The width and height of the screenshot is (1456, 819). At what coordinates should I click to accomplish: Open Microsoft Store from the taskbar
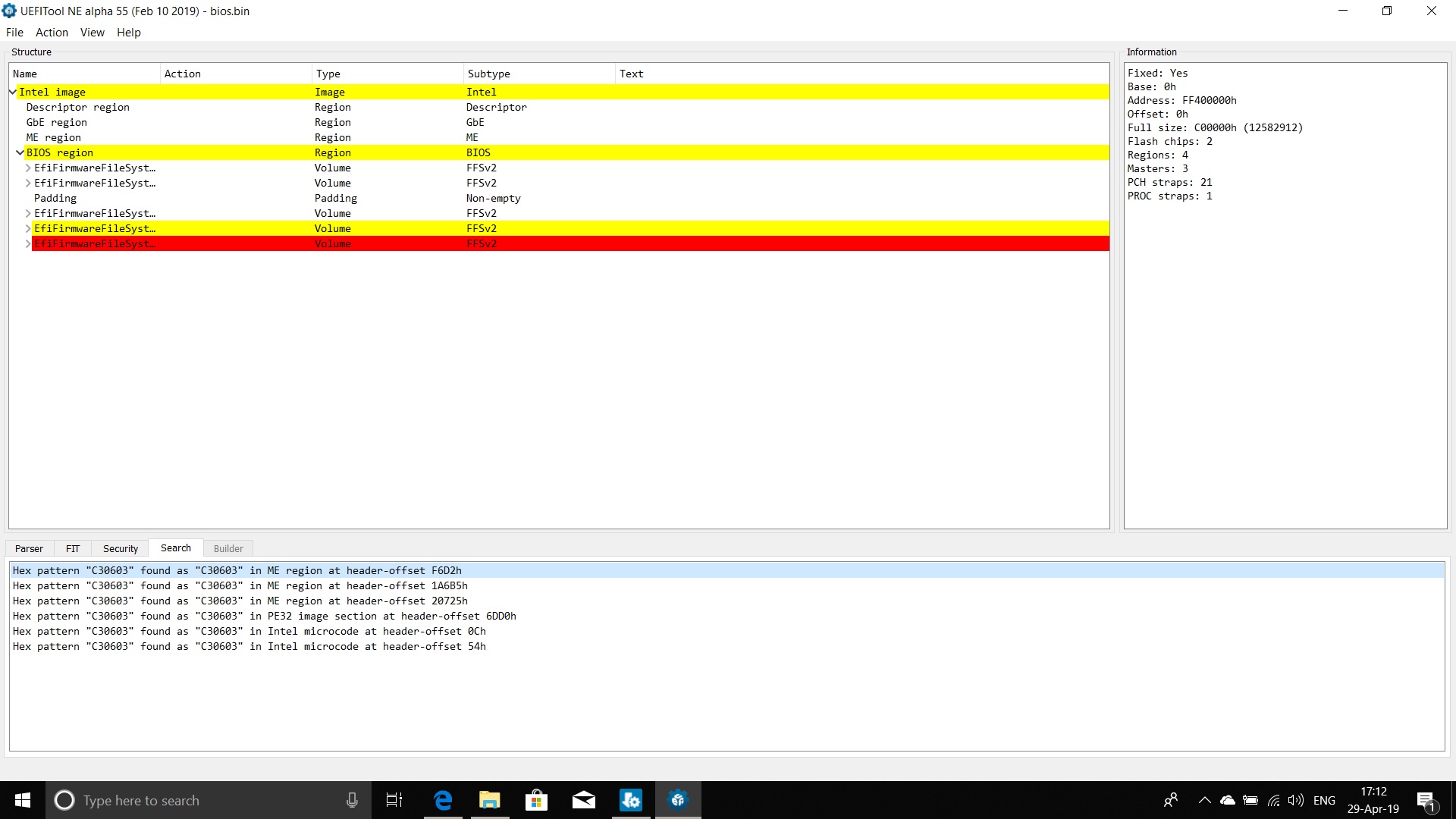pos(537,800)
